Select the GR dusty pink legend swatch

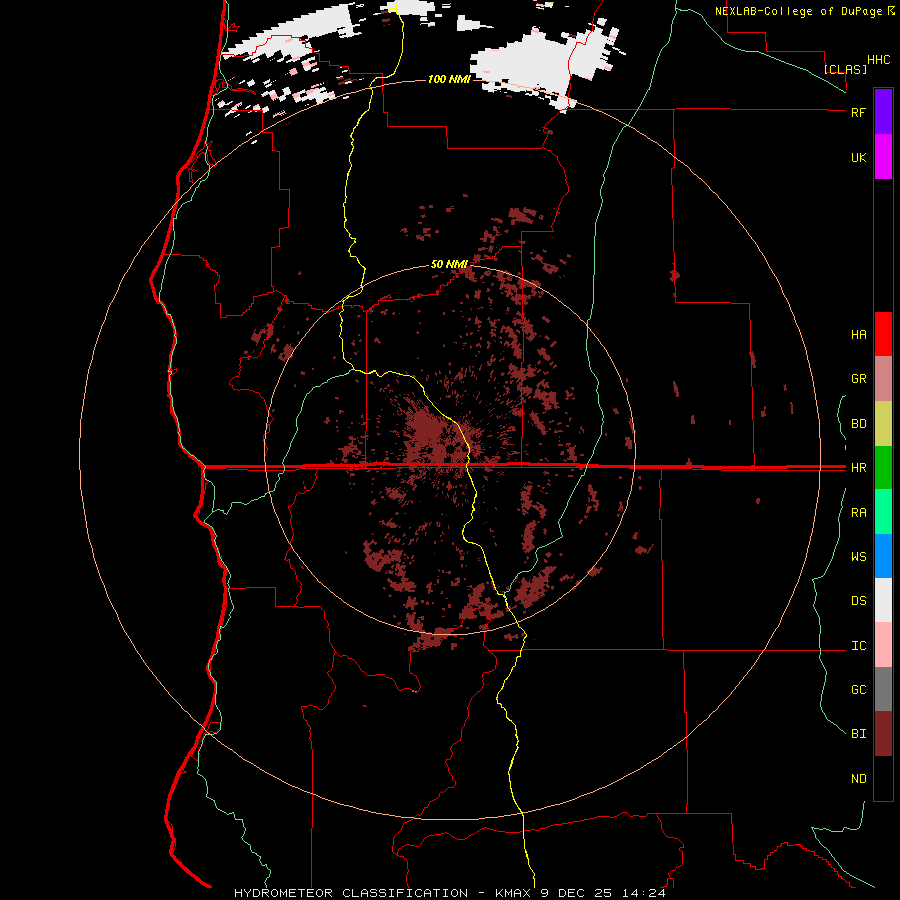click(883, 378)
